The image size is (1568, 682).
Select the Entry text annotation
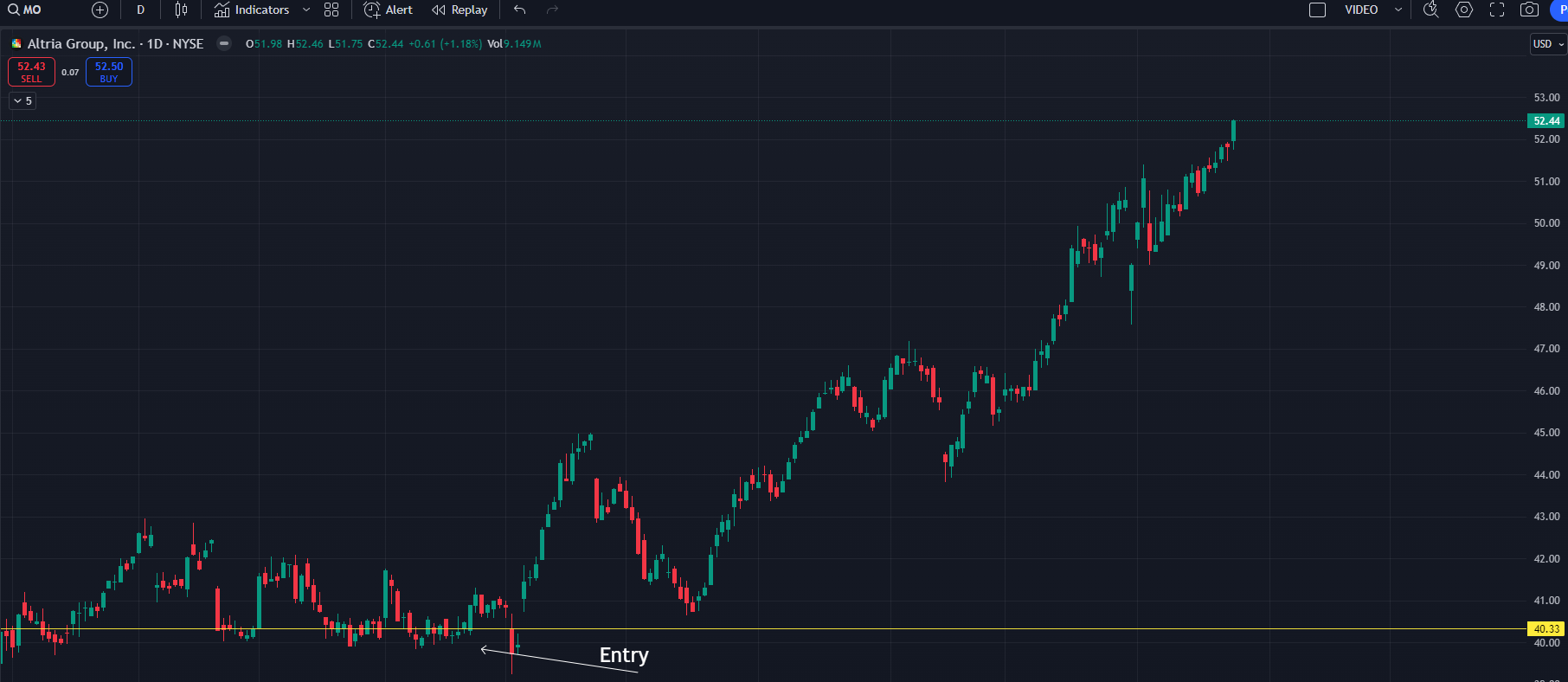tap(624, 655)
